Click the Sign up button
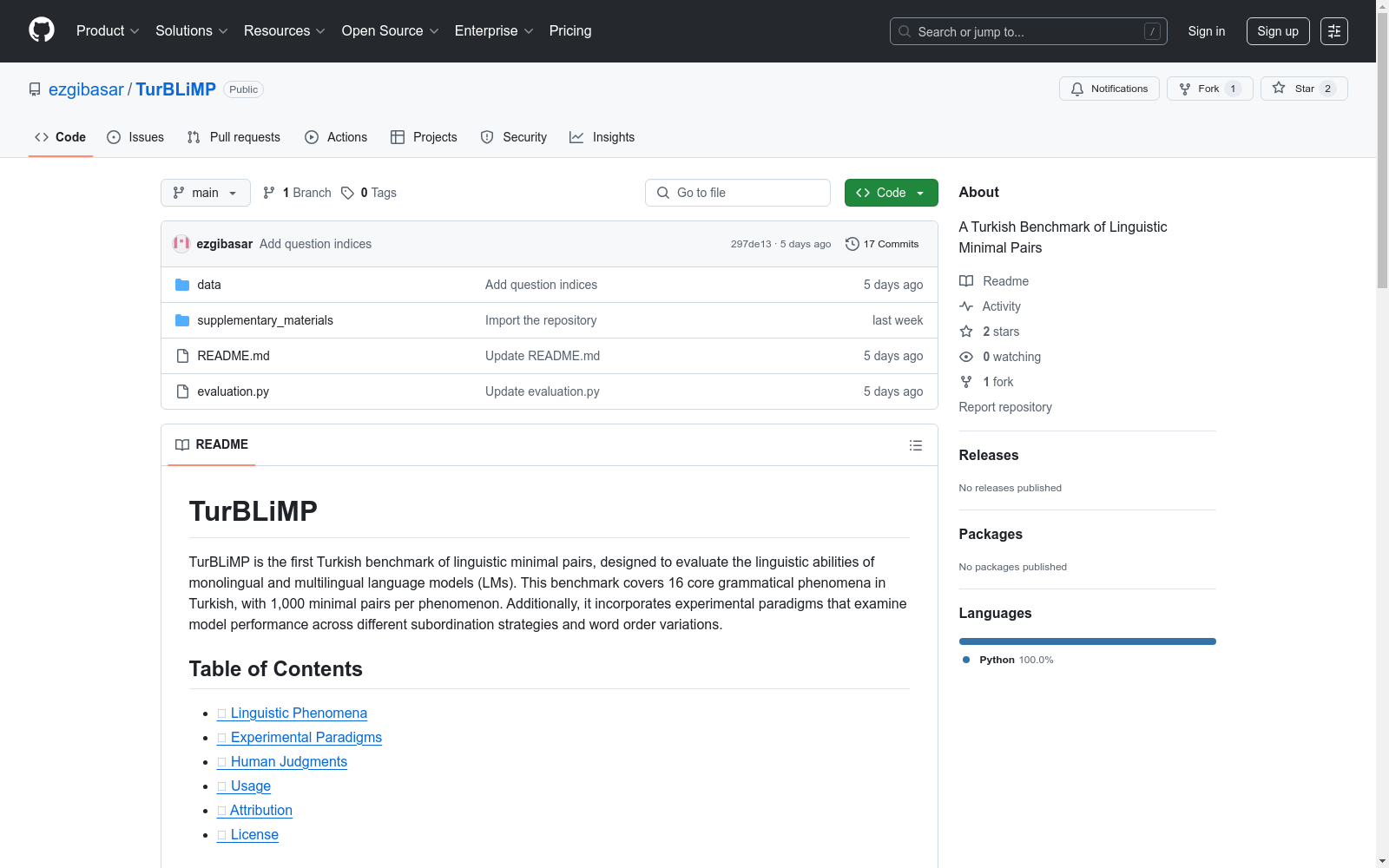The height and width of the screenshot is (868, 1389). coord(1278,31)
